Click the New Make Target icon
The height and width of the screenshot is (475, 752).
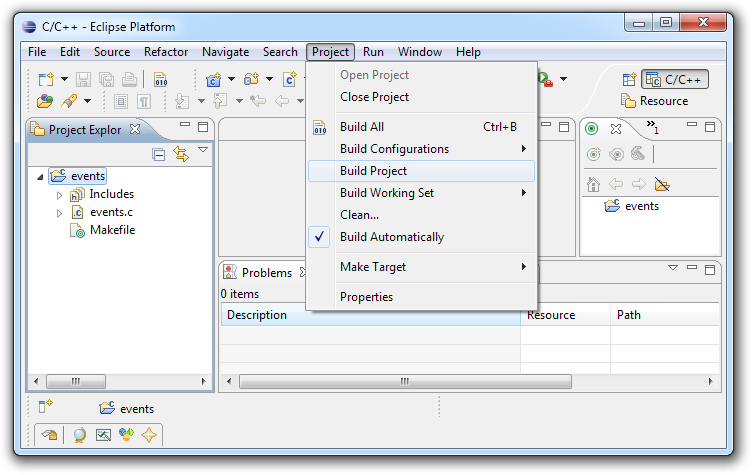point(594,154)
